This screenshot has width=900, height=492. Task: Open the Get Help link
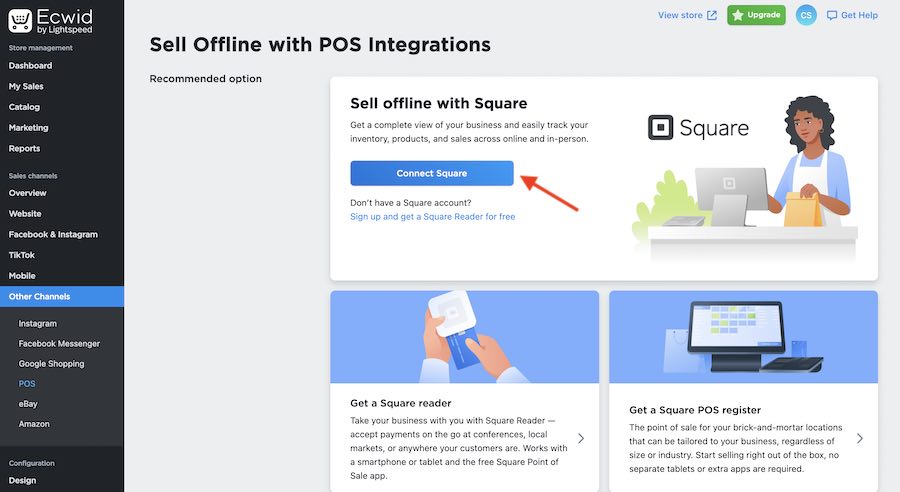point(852,16)
